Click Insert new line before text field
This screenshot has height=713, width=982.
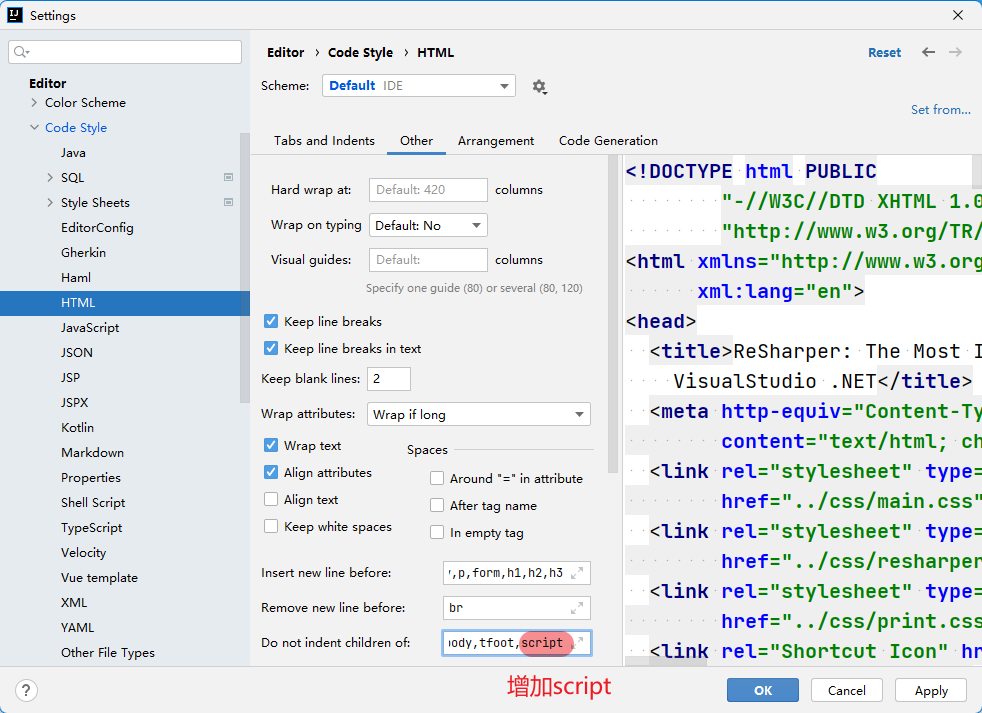click(x=516, y=573)
